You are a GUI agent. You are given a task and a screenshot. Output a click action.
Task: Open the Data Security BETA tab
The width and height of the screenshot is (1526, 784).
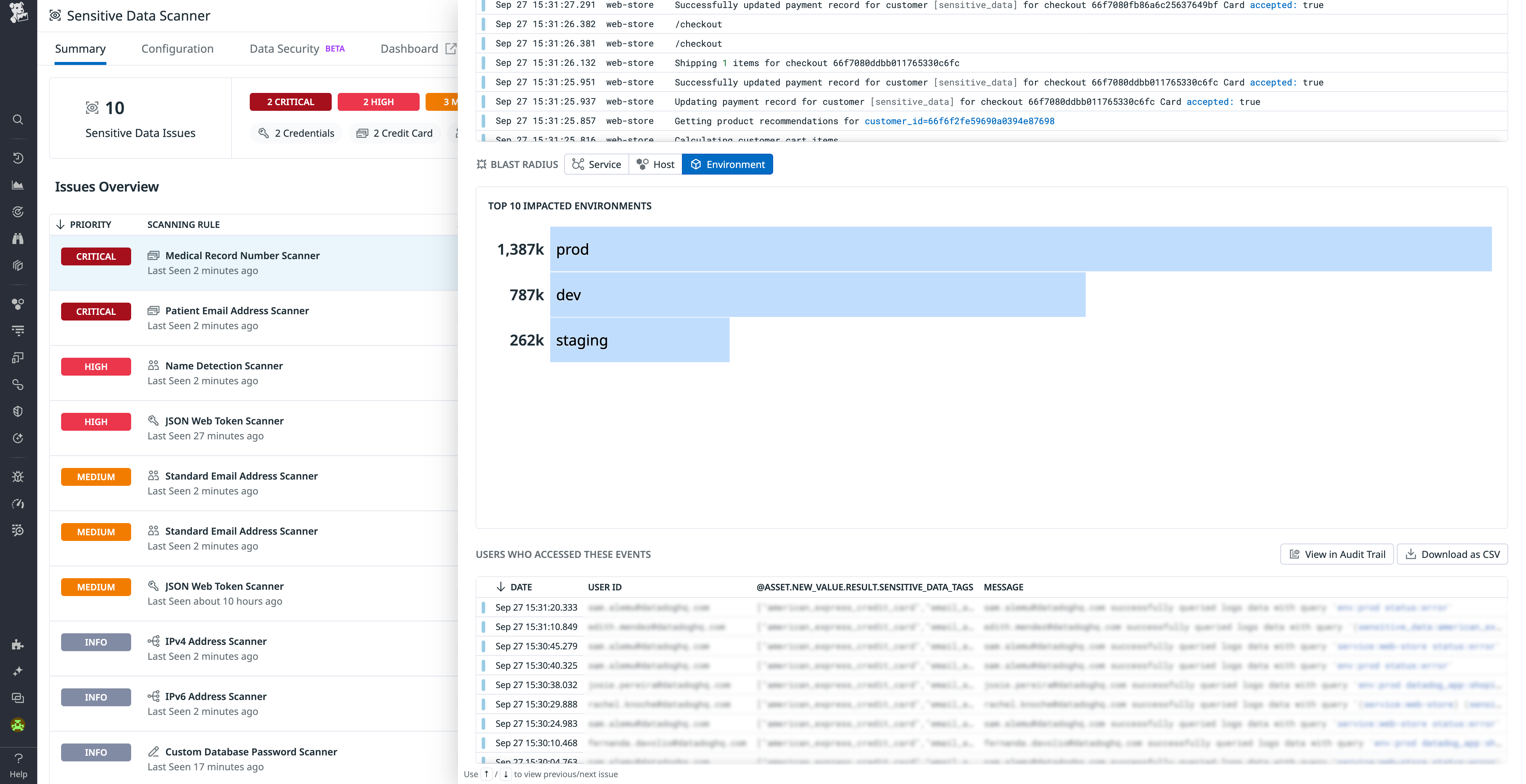[284, 49]
